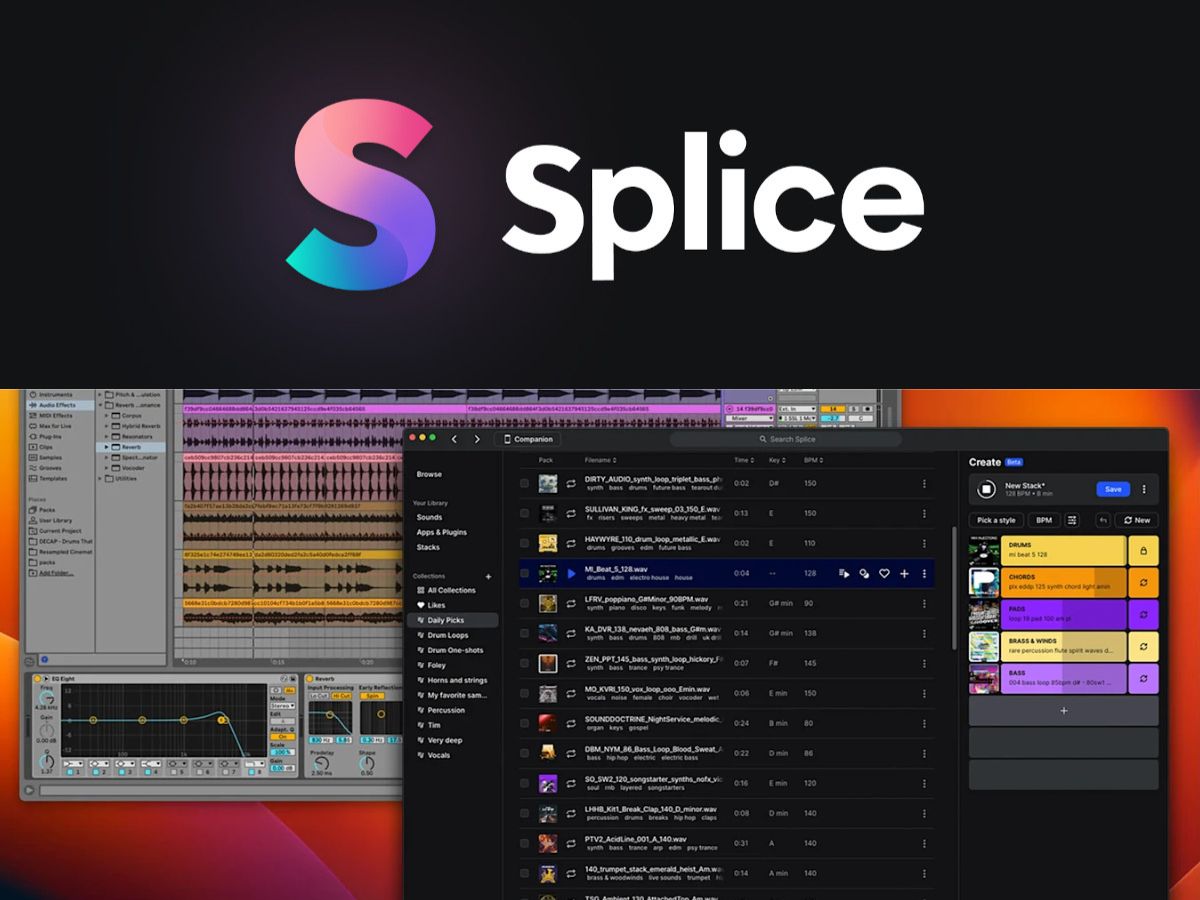
Task: Click the Search Splice field
Action: tap(788, 439)
